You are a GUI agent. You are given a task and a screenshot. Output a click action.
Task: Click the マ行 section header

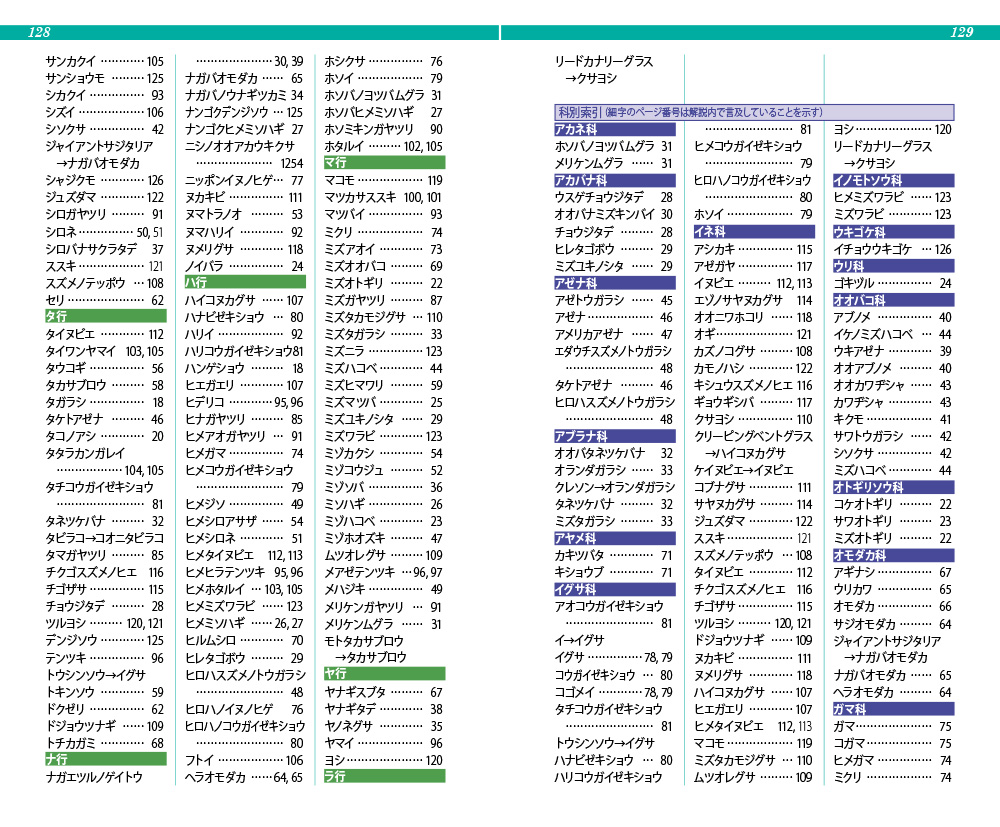384,163
